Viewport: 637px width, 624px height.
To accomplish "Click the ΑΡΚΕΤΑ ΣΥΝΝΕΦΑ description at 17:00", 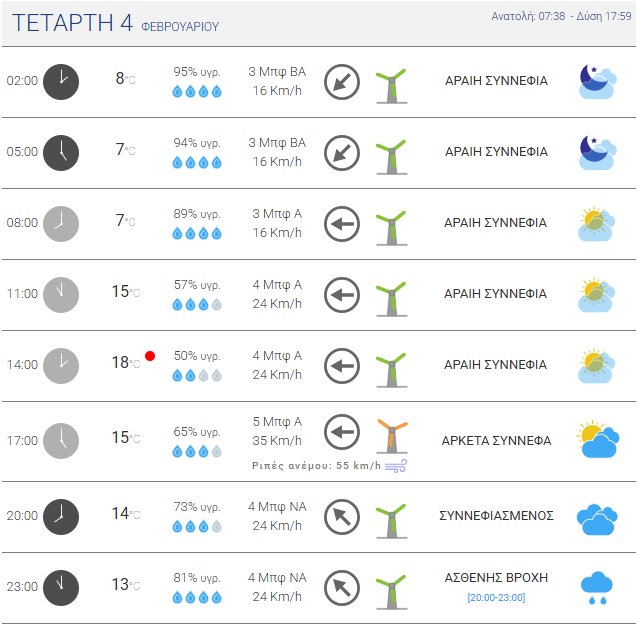I will pyautogui.click(x=496, y=440).
